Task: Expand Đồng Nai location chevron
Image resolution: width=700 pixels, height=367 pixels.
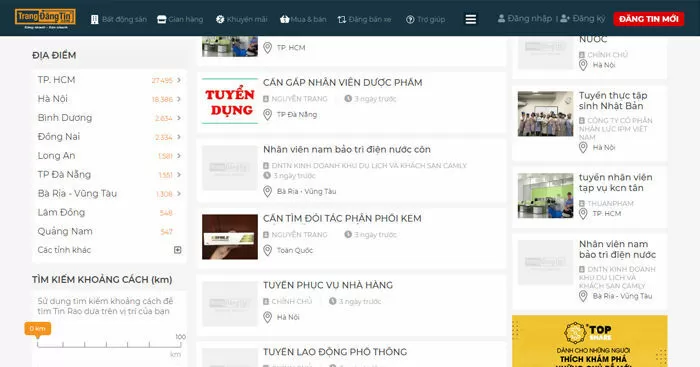Action: pos(179,137)
